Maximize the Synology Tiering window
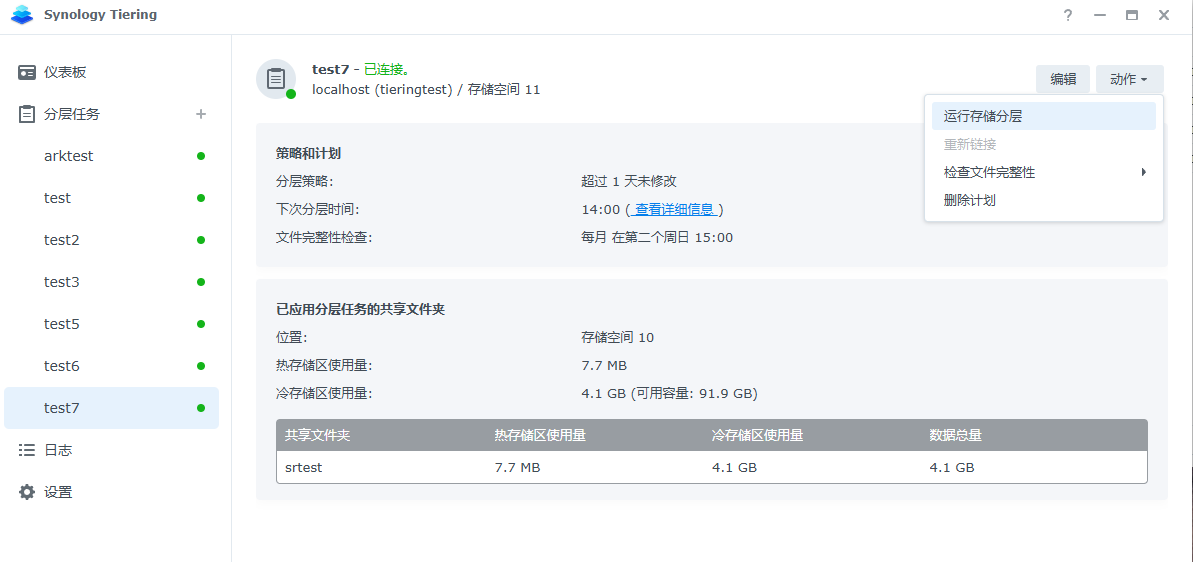 click(x=1132, y=15)
